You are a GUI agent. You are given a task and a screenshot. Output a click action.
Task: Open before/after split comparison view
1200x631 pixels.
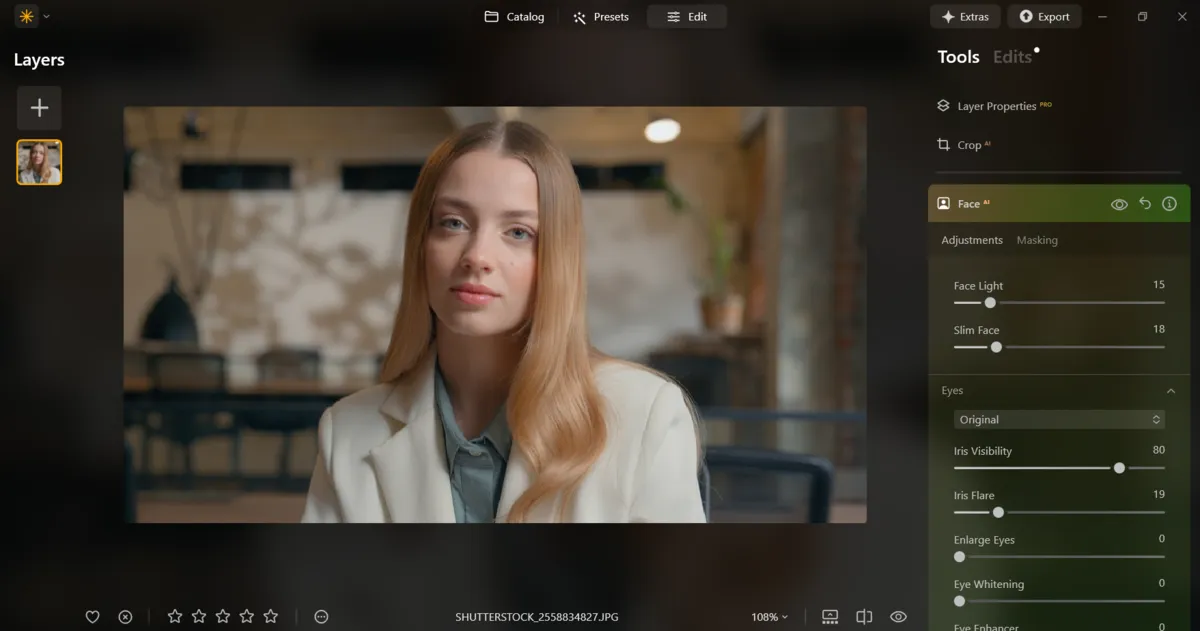click(x=866, y=616)
